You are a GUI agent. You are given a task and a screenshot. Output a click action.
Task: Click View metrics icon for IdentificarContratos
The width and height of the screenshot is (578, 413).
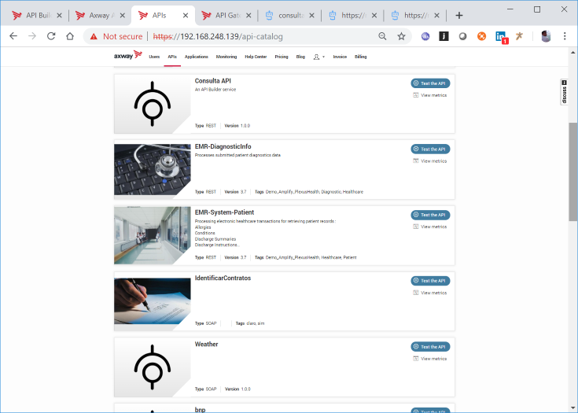point(416,292)
